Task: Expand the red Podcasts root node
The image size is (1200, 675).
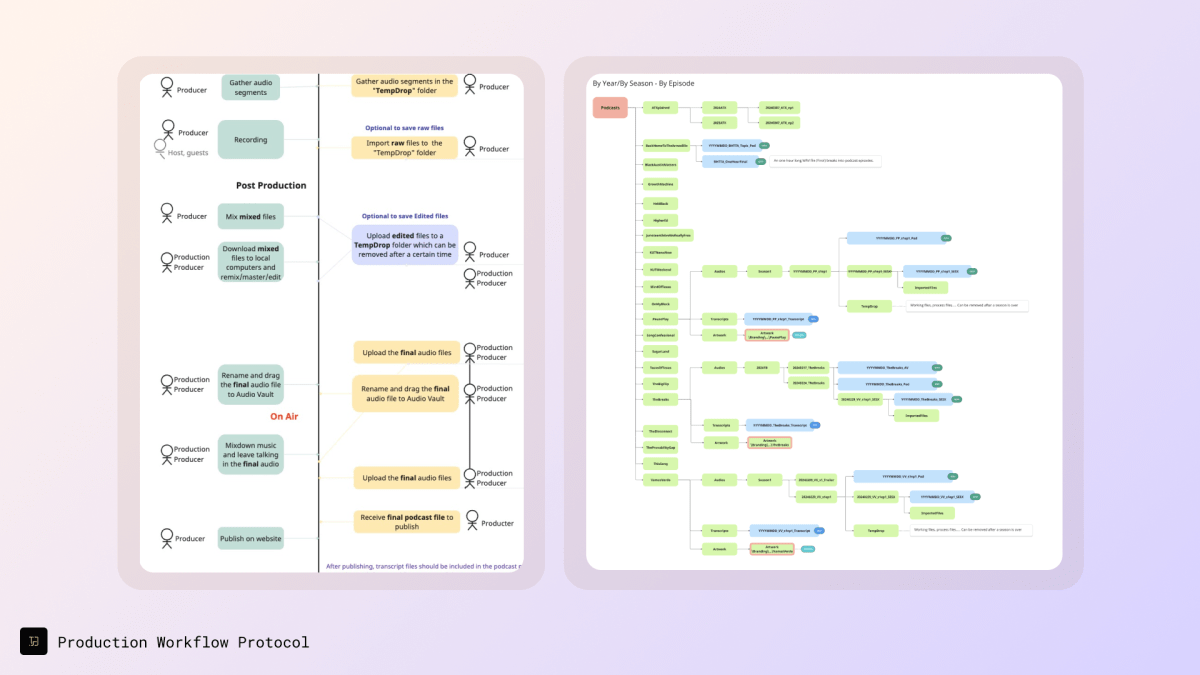Action: coord(610,107)
